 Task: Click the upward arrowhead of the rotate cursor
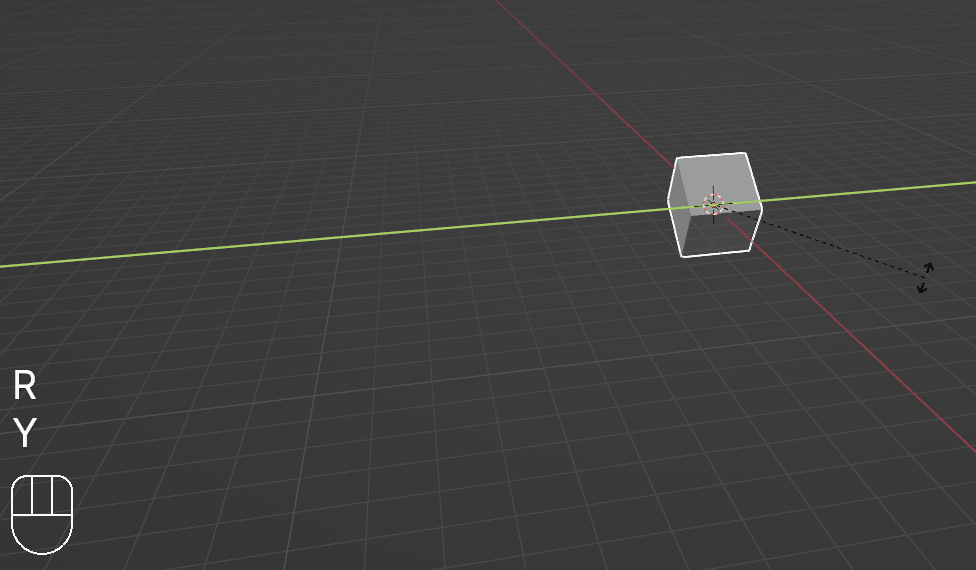tap(928, 267)
